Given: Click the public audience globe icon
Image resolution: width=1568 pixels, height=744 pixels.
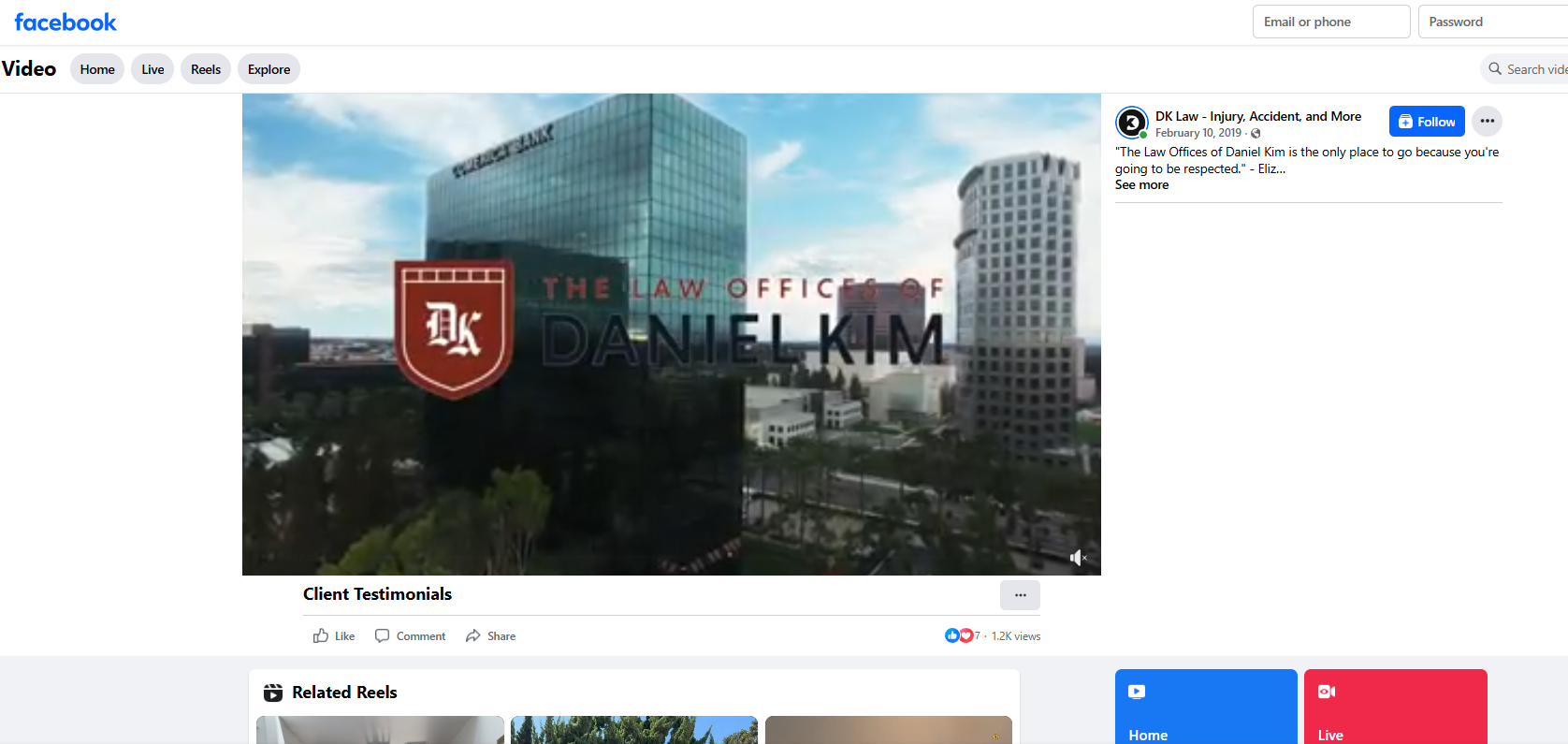Looking at the screenshot, I should point(1256,133).
